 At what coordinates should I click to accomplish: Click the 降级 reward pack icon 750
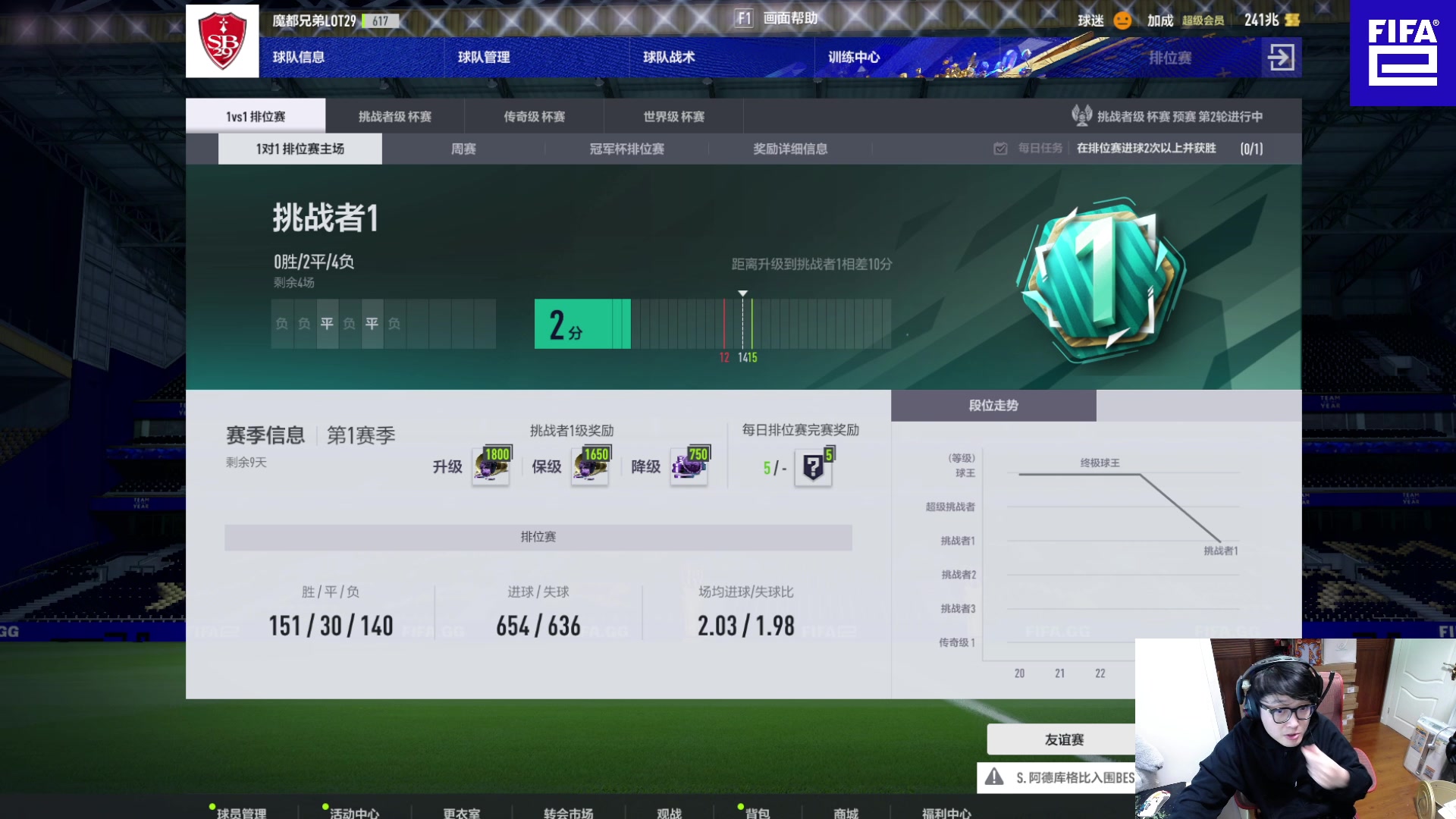pos(690,466)
